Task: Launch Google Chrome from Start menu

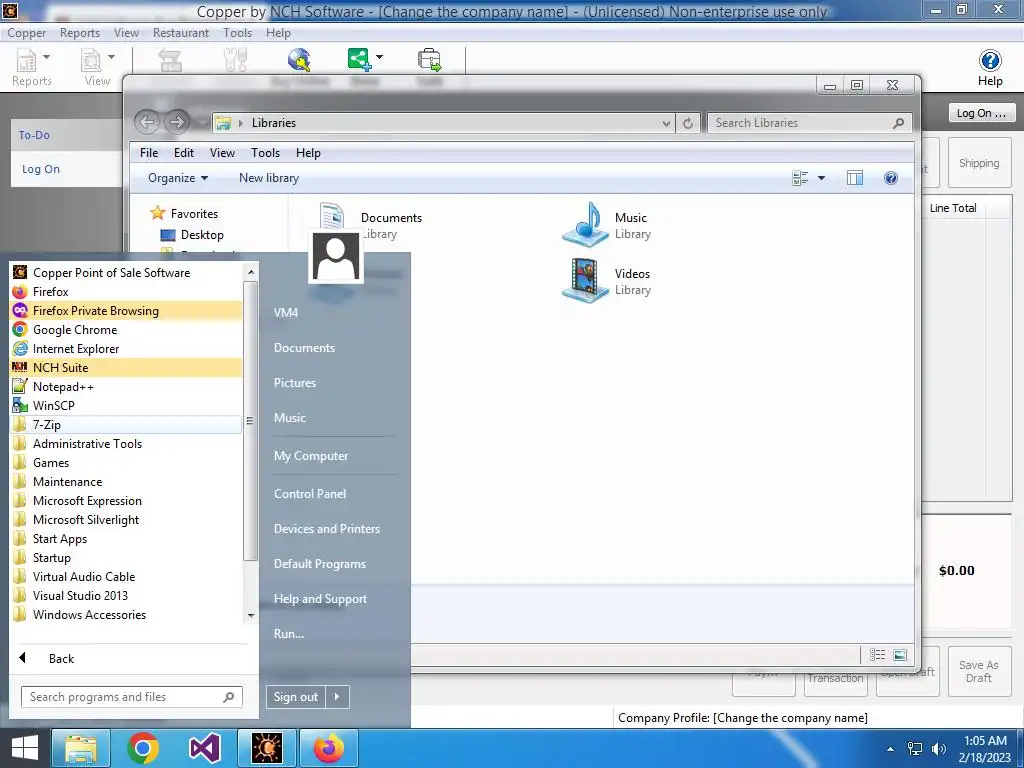Action: point(126,329)
